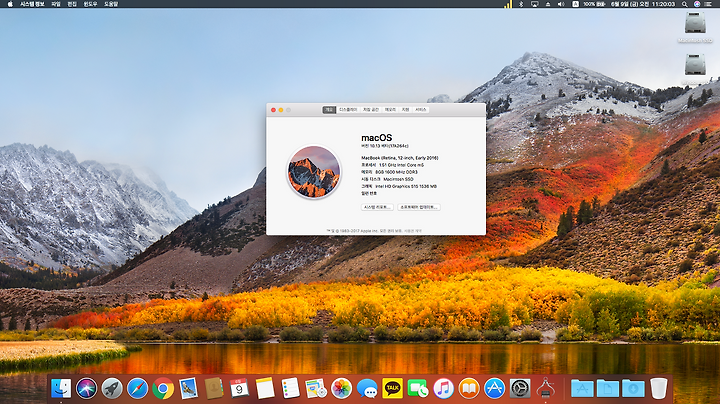Open iBooks orange book icon
The height and width of the screenshot is (404, 720).
tap(469, 388)
